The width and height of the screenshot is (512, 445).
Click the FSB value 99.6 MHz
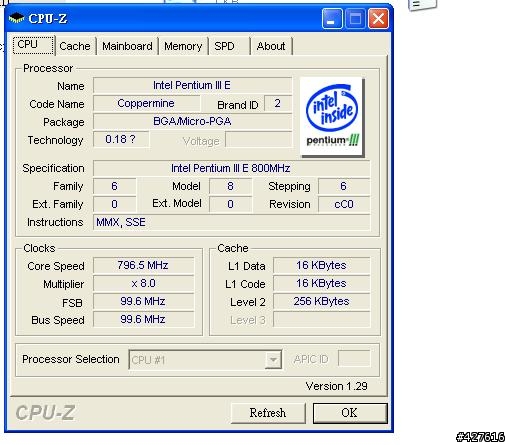[143, 301]
